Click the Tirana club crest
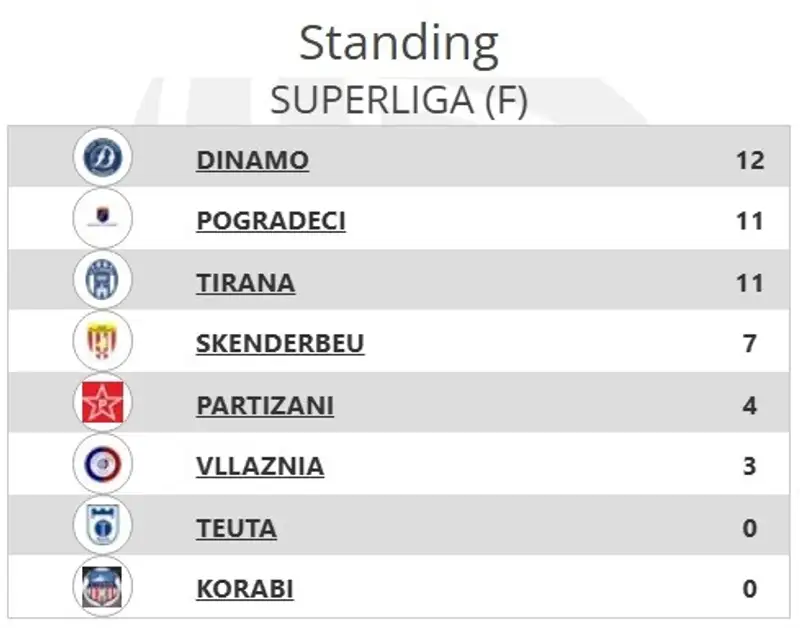 [102, 280]
